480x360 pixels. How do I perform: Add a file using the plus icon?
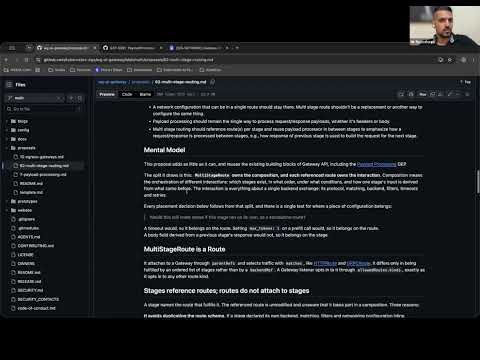pos(71,98)
